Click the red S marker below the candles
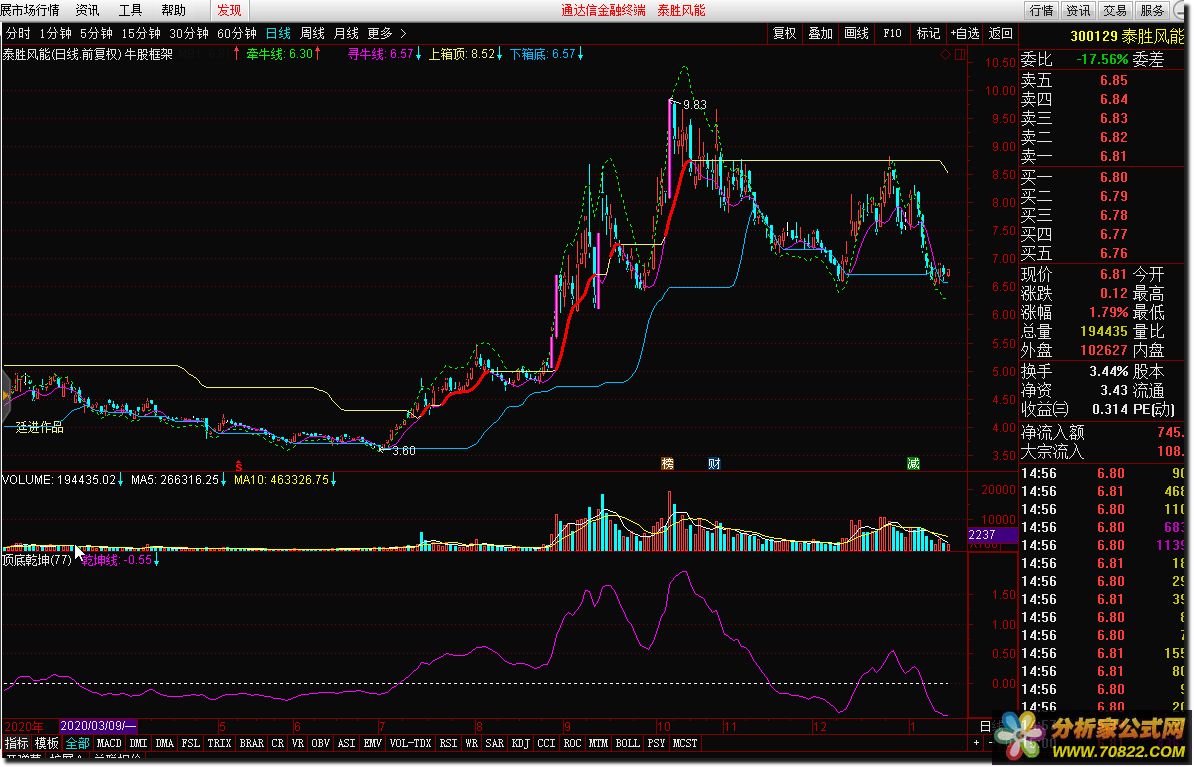The height and width of the screenshot is (767, 1194). (238, 465)
